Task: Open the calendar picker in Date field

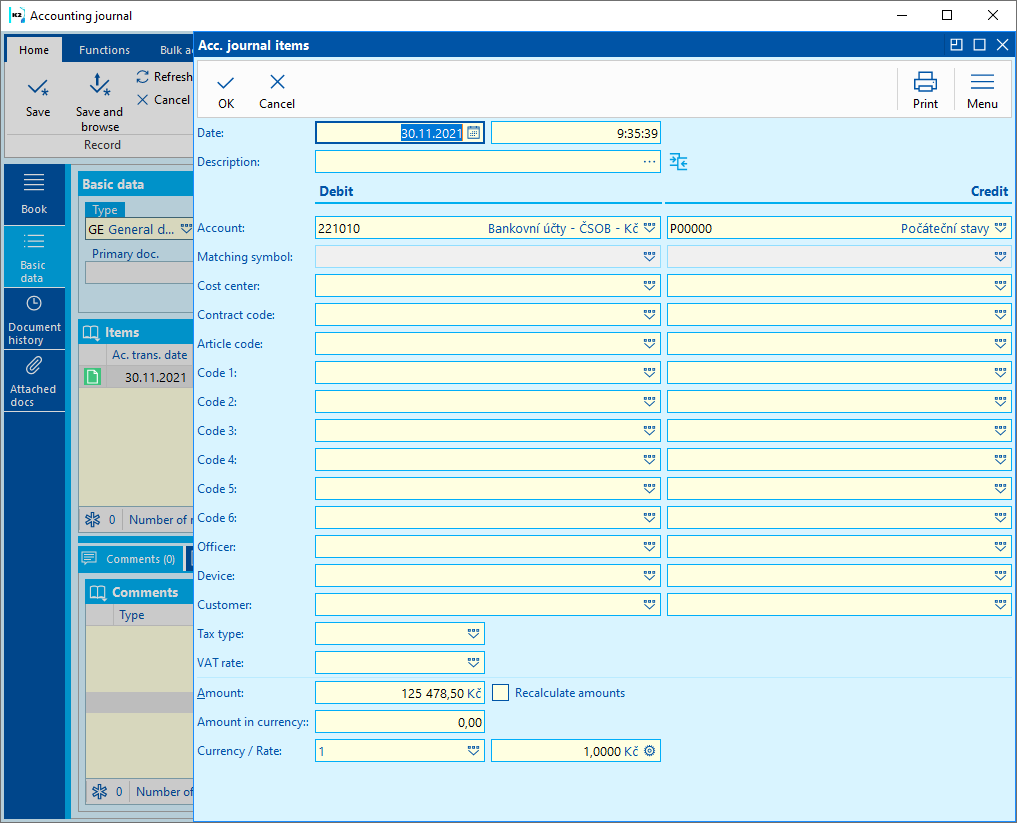Action: [x=474, y=133]
